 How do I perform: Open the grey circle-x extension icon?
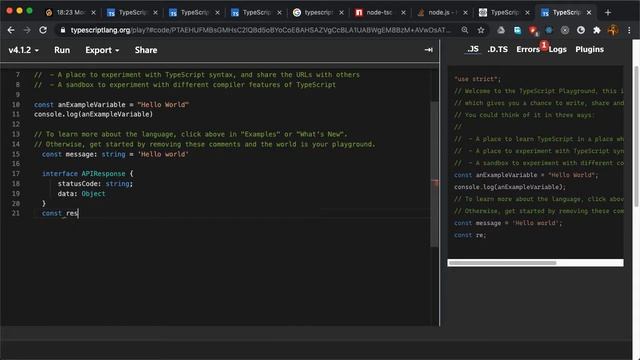(x=565, y=30)
